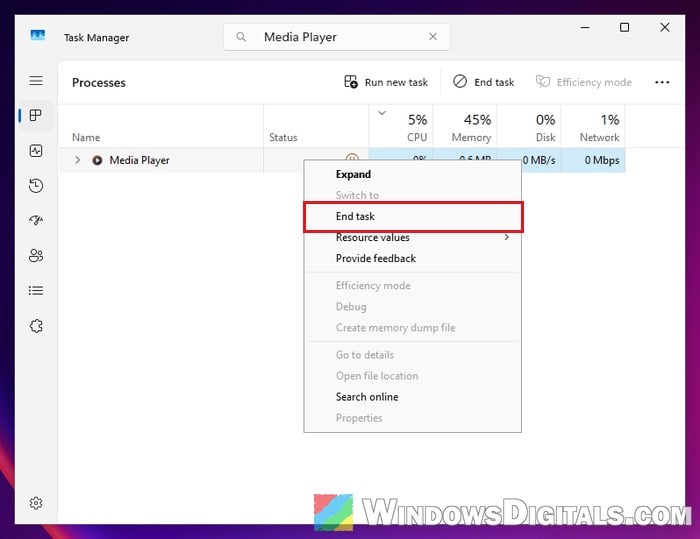Minimize the Task Manager window

[585, 28]
